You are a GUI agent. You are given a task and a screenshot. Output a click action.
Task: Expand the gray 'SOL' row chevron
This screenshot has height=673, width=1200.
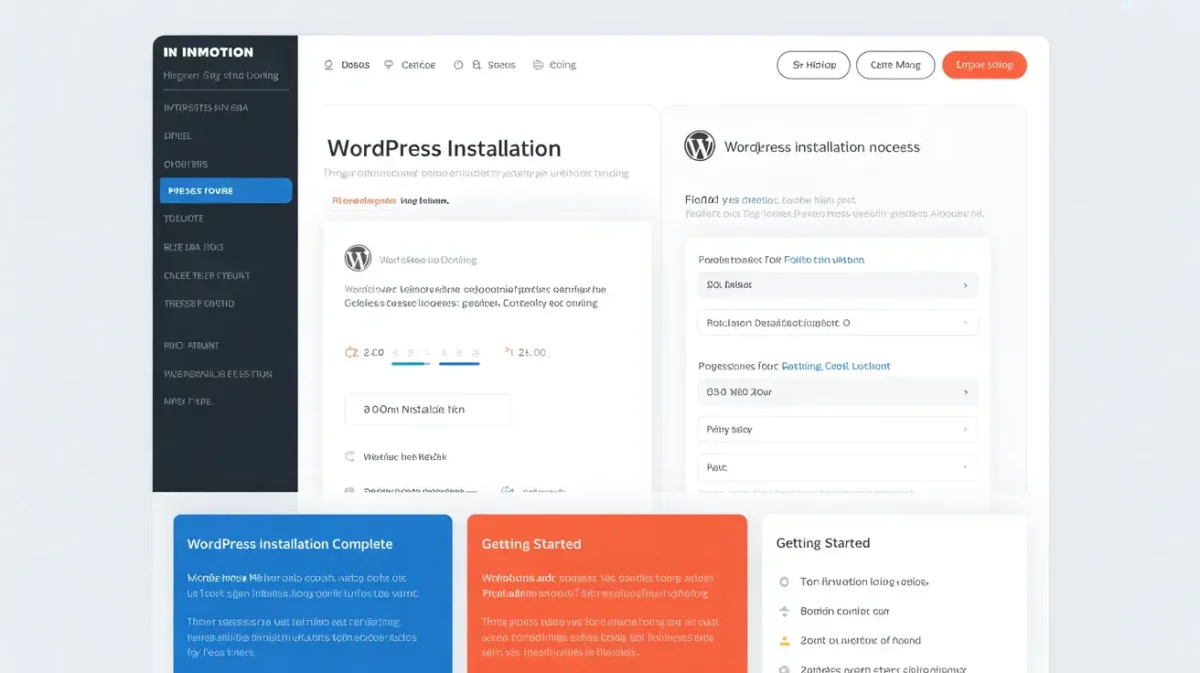pyautogui.click(x=965, y=285)
